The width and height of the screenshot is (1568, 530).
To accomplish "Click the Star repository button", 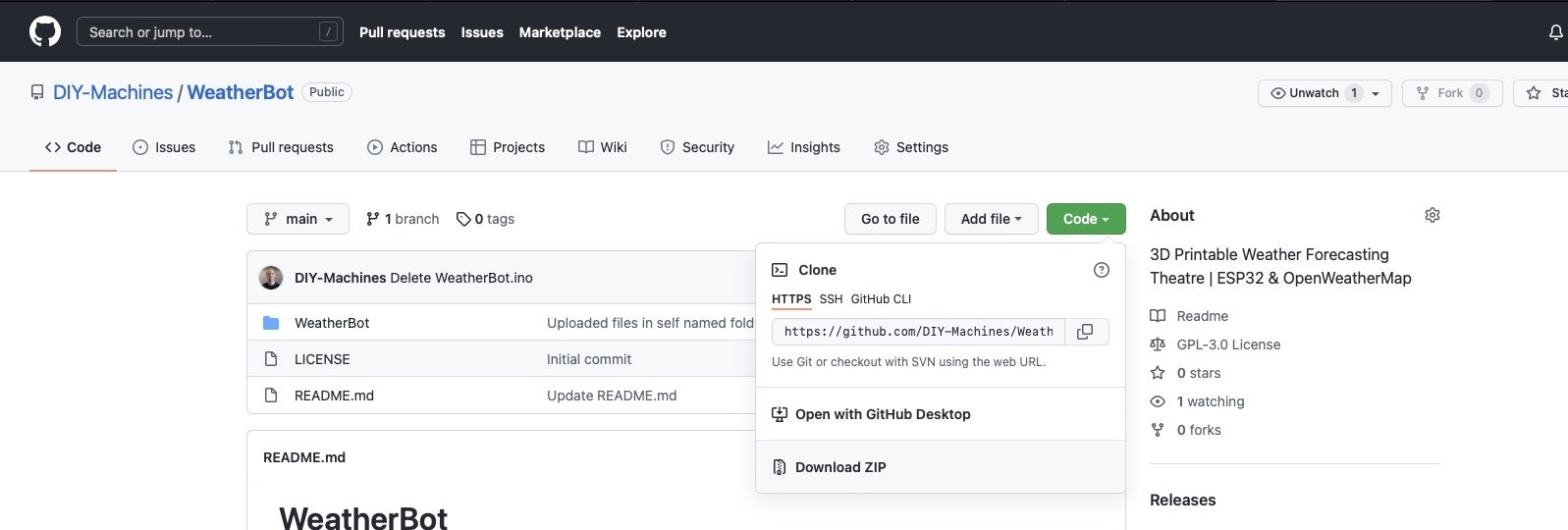I will point(1542,93).
